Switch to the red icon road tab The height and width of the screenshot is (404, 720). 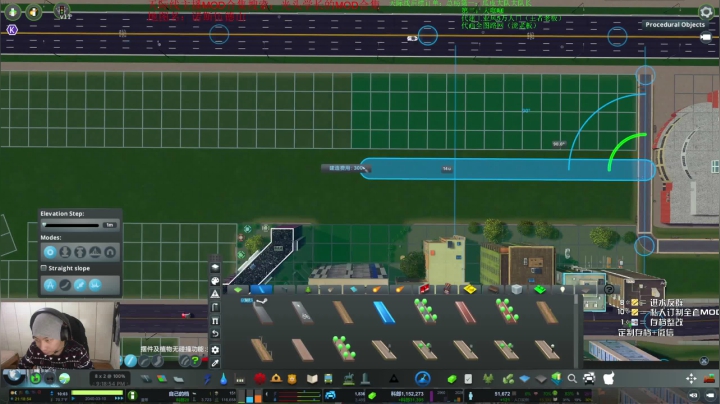coord(424,290)
